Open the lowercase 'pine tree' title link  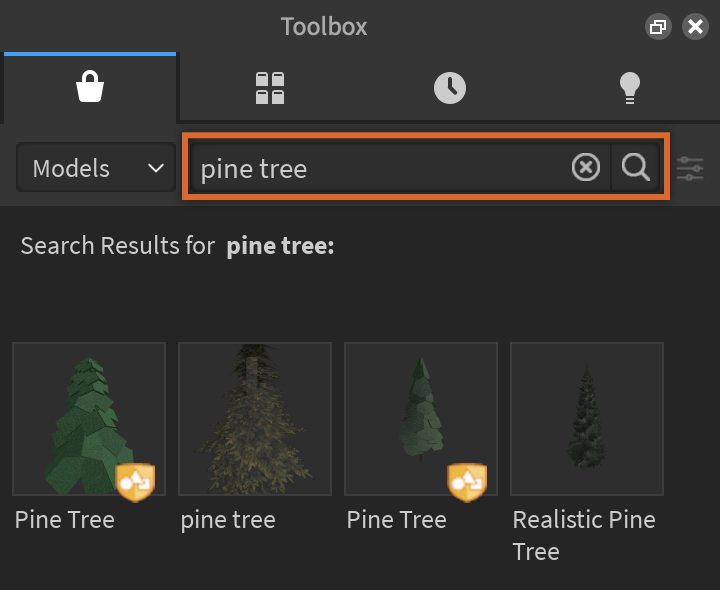point(228,520)
